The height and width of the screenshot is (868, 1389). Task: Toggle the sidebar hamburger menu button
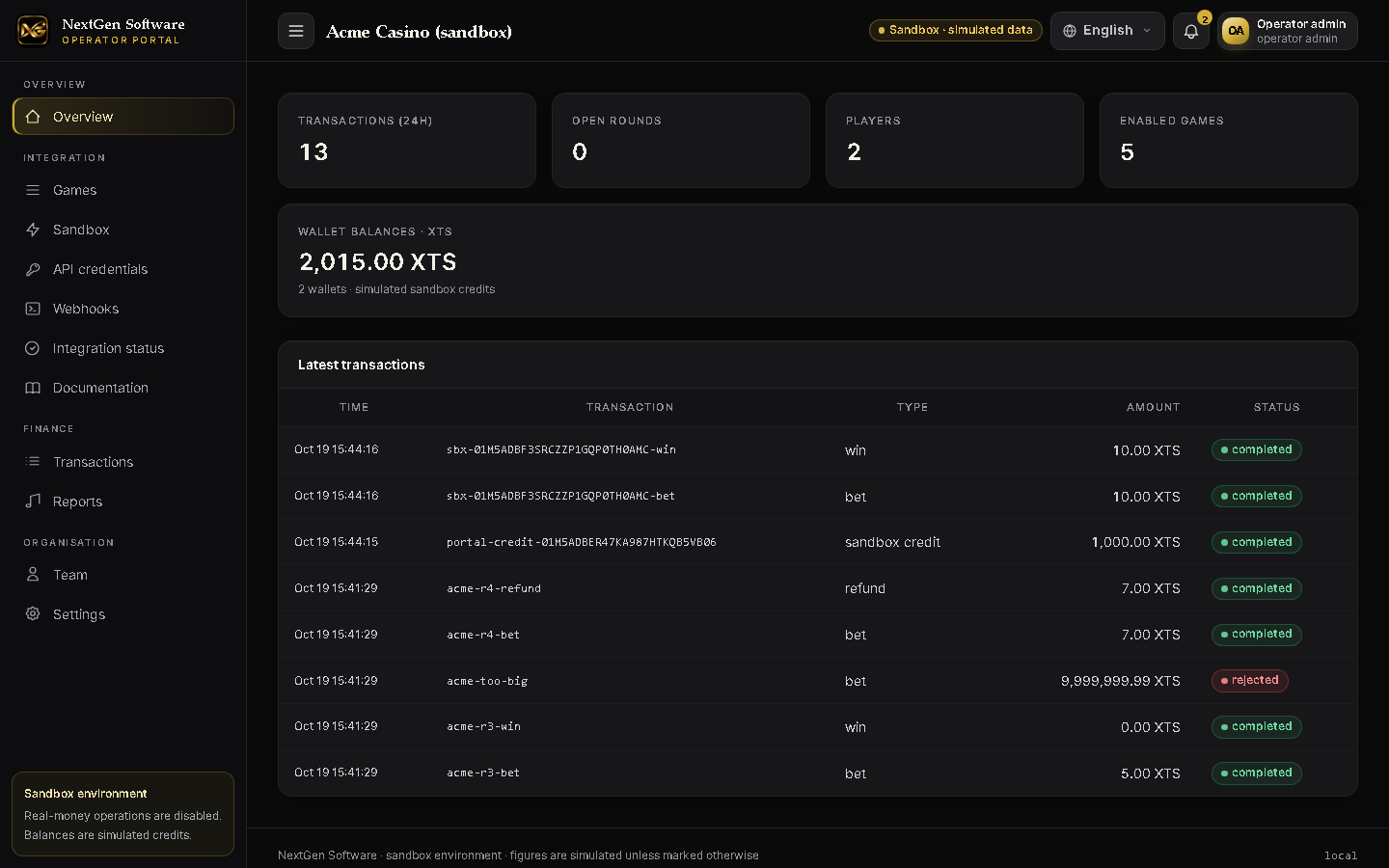coord(296,31)
